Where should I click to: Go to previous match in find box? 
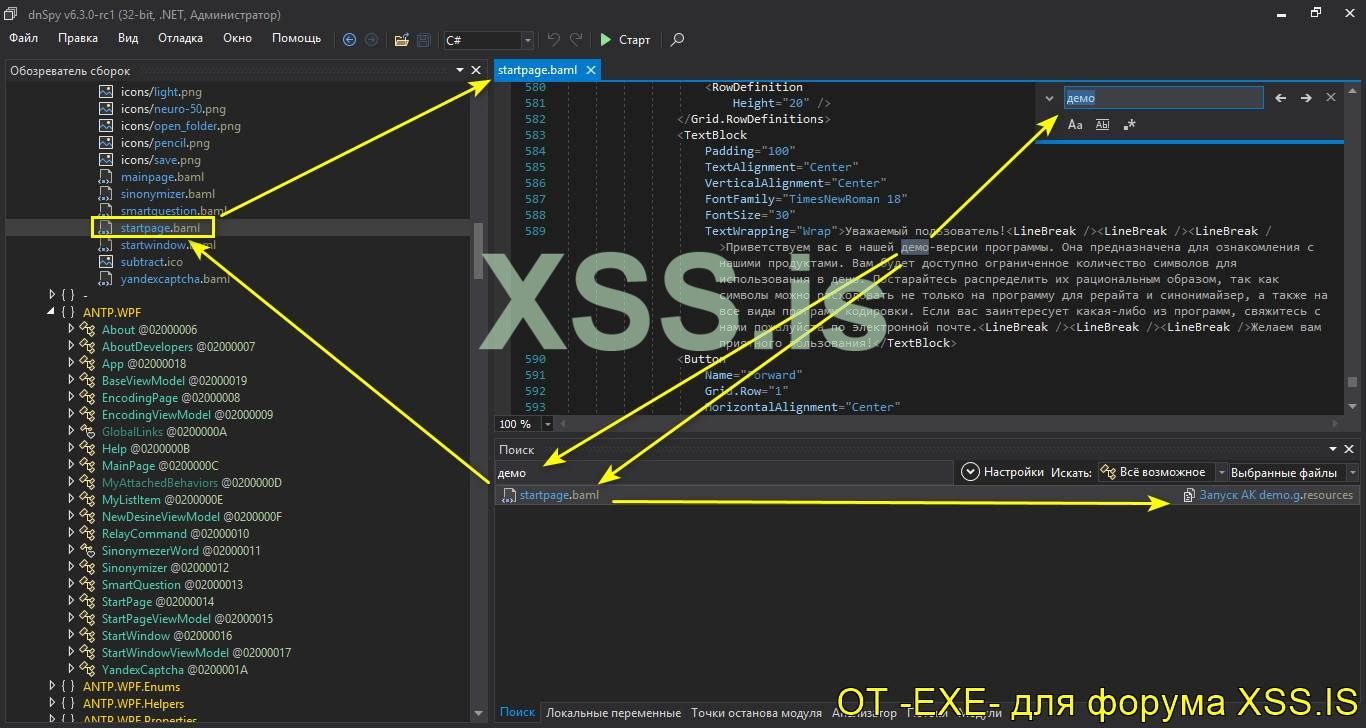1280,98
